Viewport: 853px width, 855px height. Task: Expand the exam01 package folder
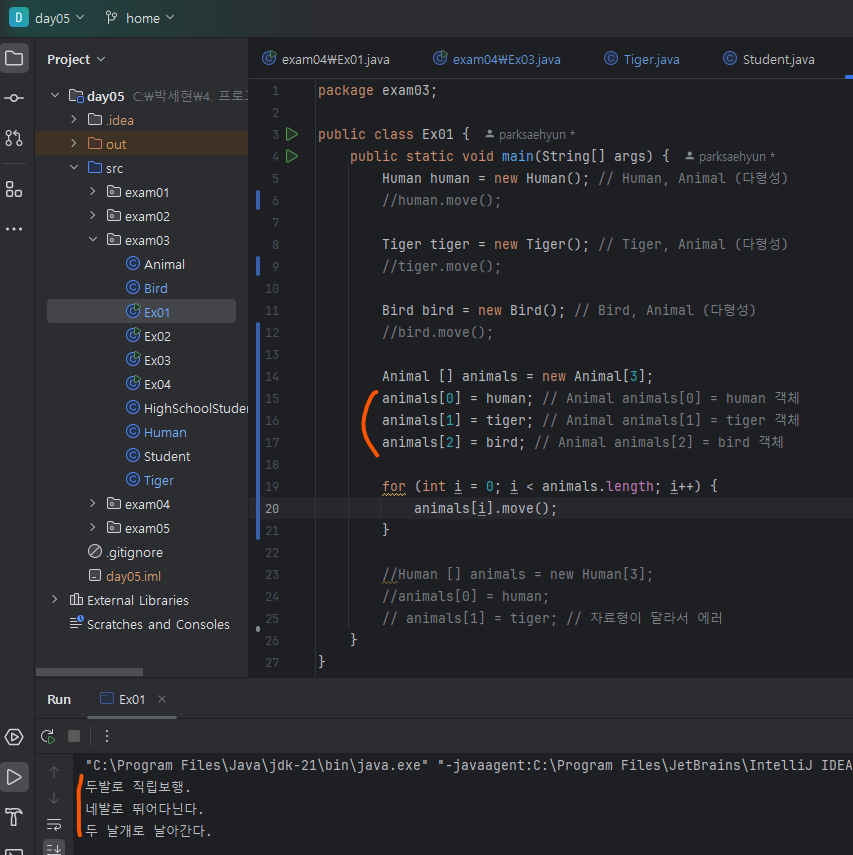pos(92,192)
